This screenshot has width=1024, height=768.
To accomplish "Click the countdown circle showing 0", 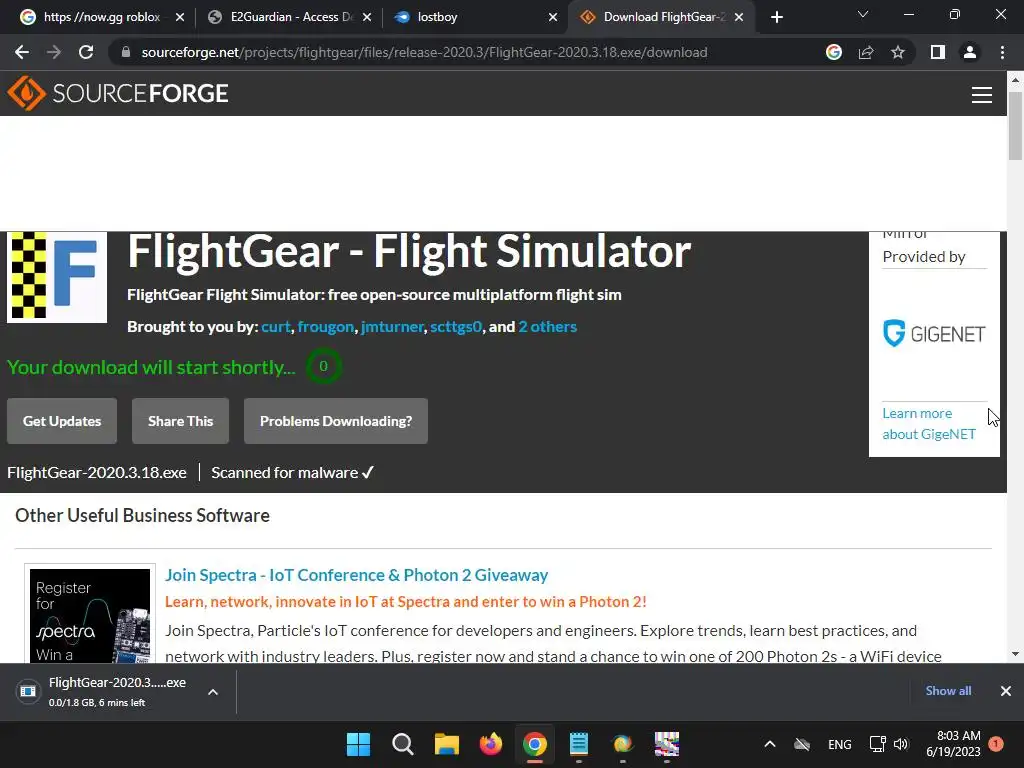I will (323, 366).
